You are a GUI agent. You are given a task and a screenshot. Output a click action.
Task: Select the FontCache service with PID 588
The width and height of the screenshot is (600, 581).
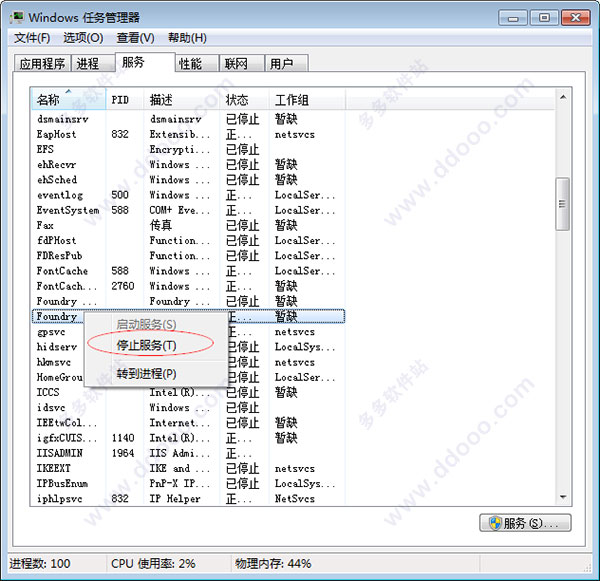coord(188,271)
